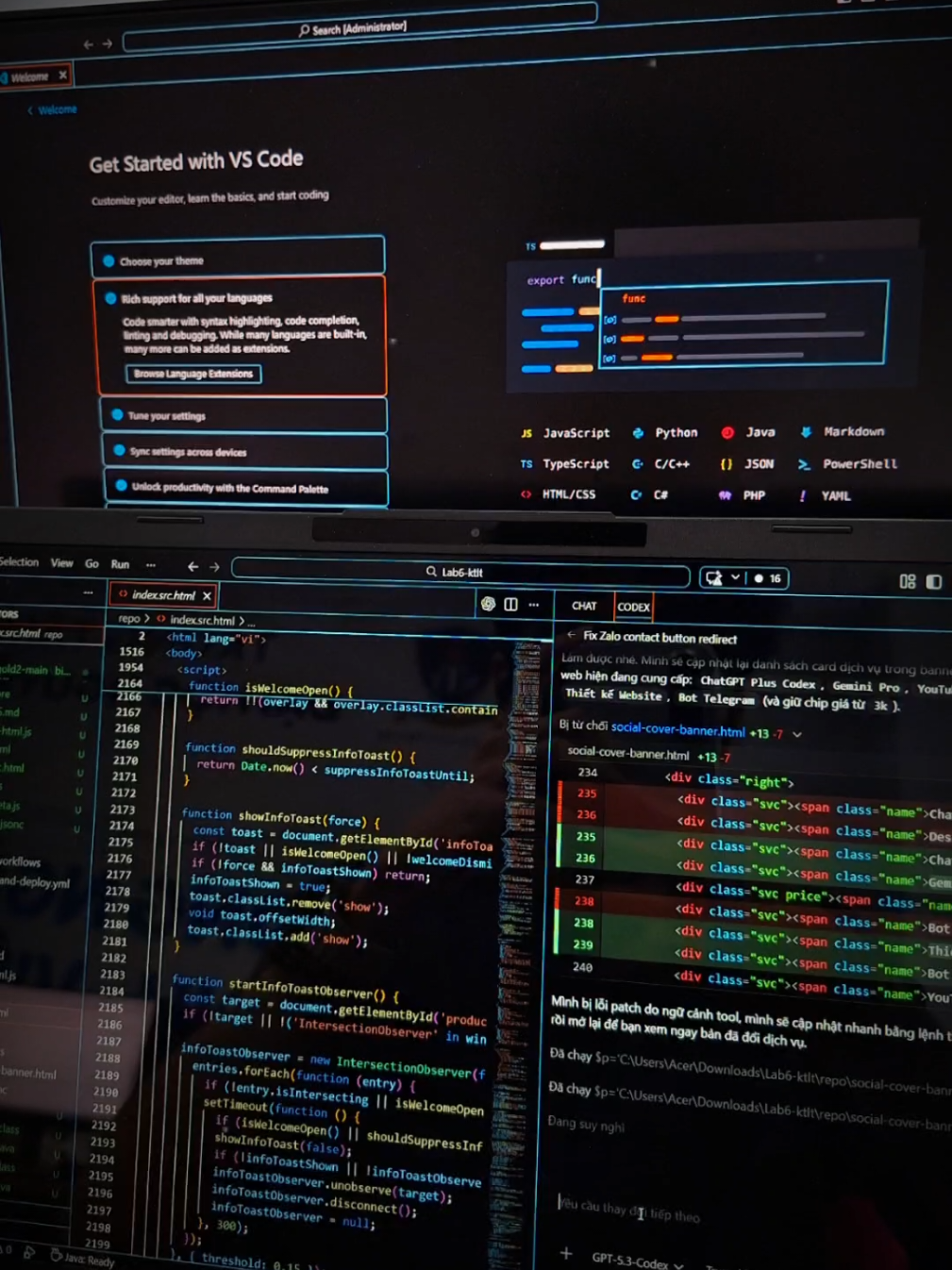Expand chevron after social-cover-banner.html +13 -7

click(x=797, y=733)
